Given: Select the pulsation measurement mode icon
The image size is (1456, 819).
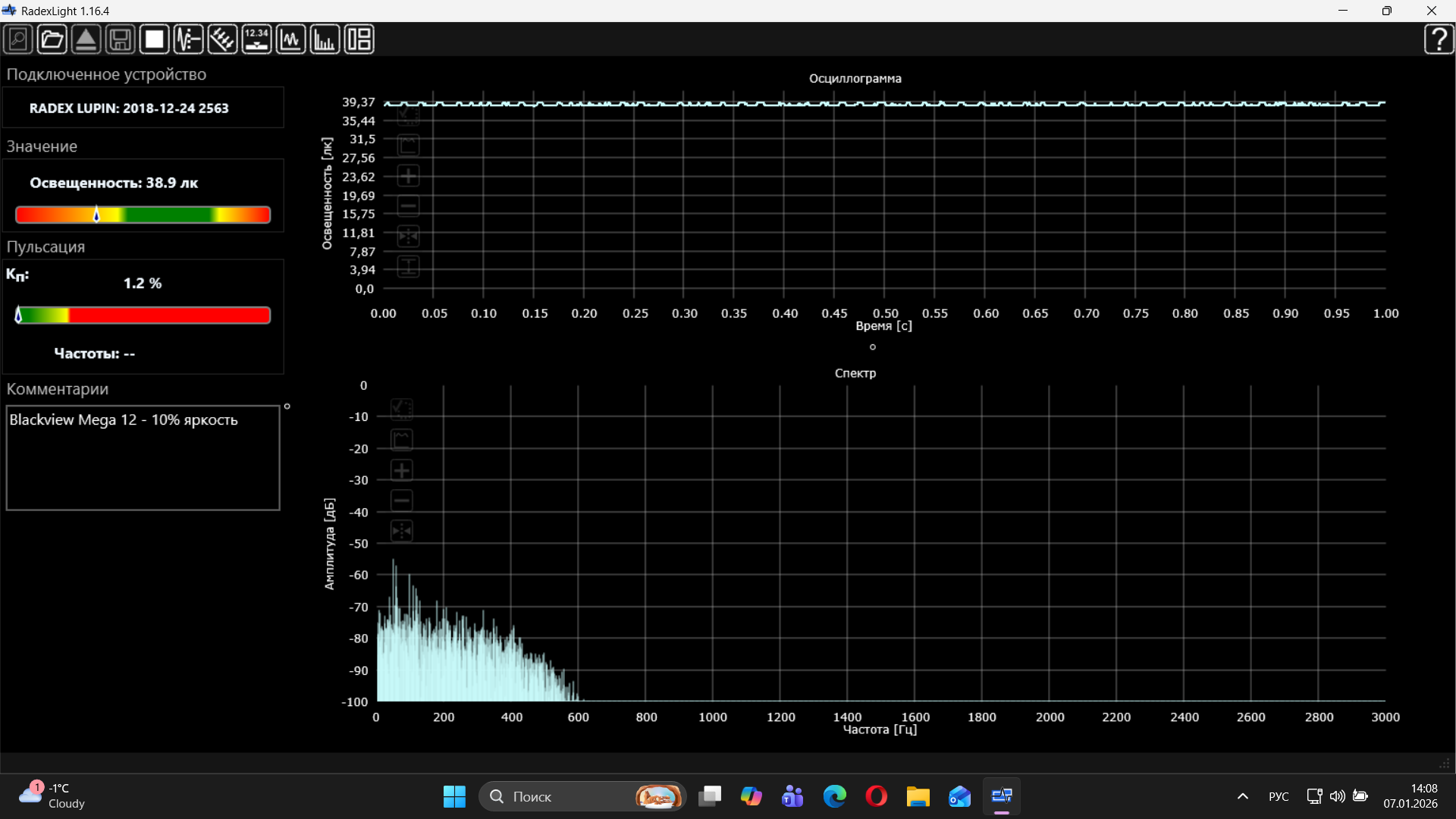Looking at the screenshot, I should [188, 39].
